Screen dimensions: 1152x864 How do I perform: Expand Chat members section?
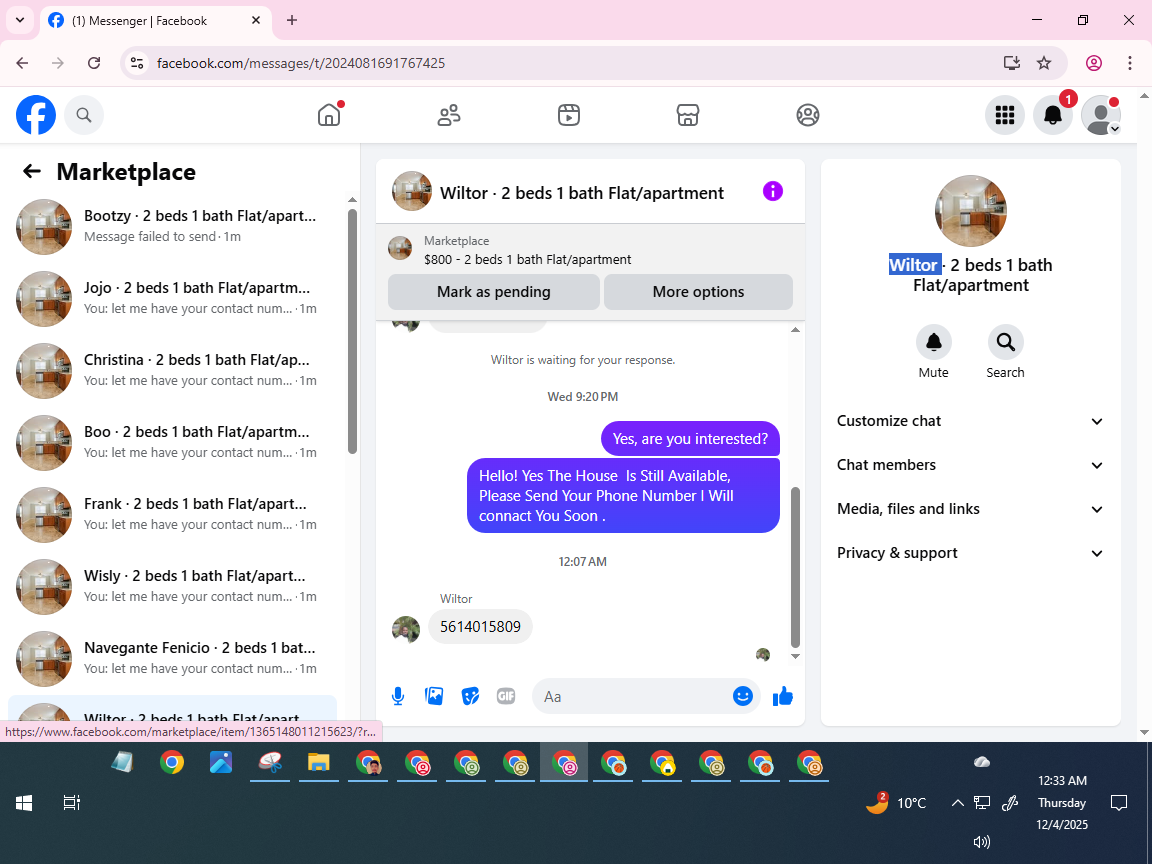click(x=971, y=465)
